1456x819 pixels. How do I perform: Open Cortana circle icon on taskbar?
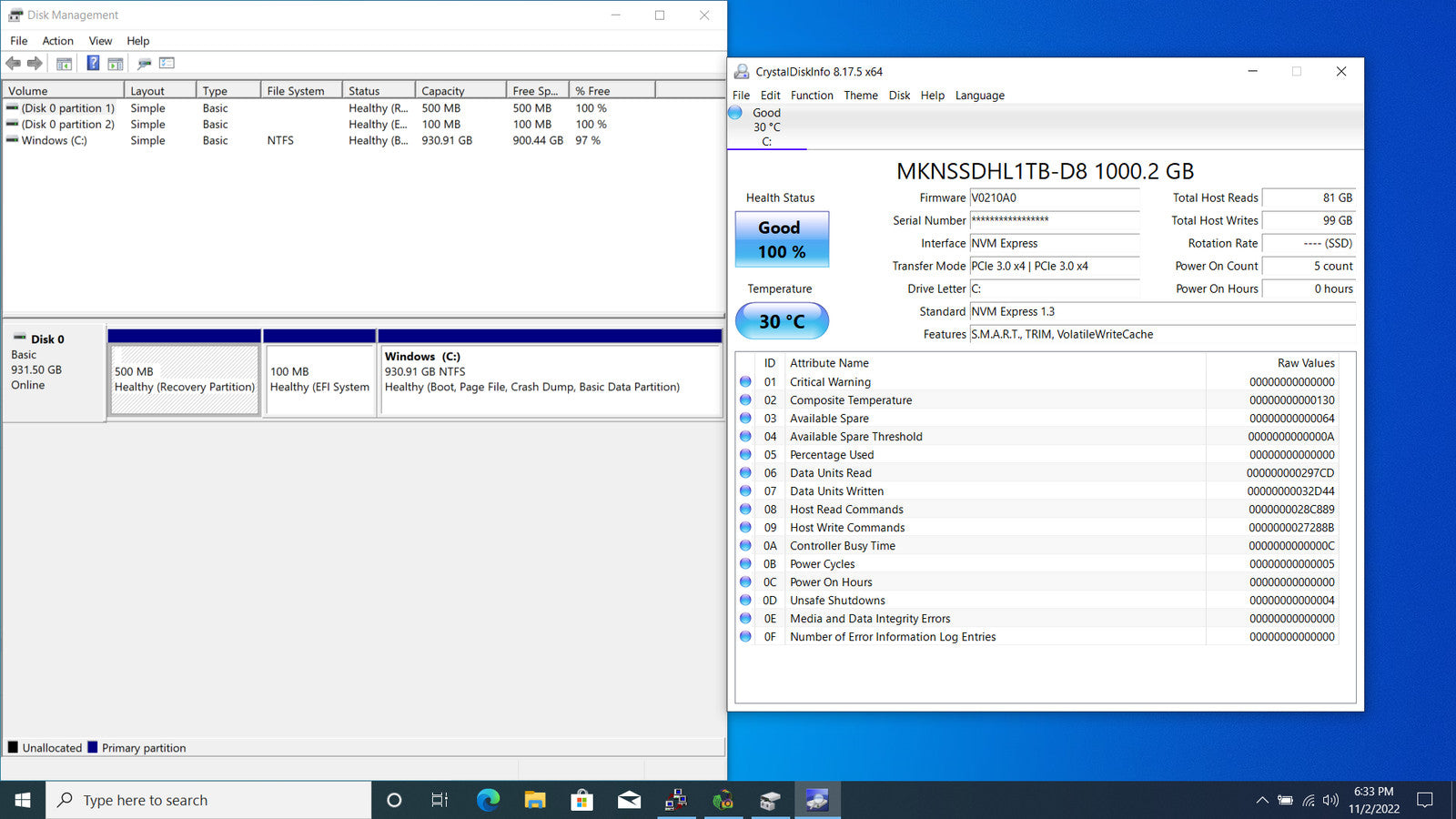pyautogui.click(x=394, y=800)
